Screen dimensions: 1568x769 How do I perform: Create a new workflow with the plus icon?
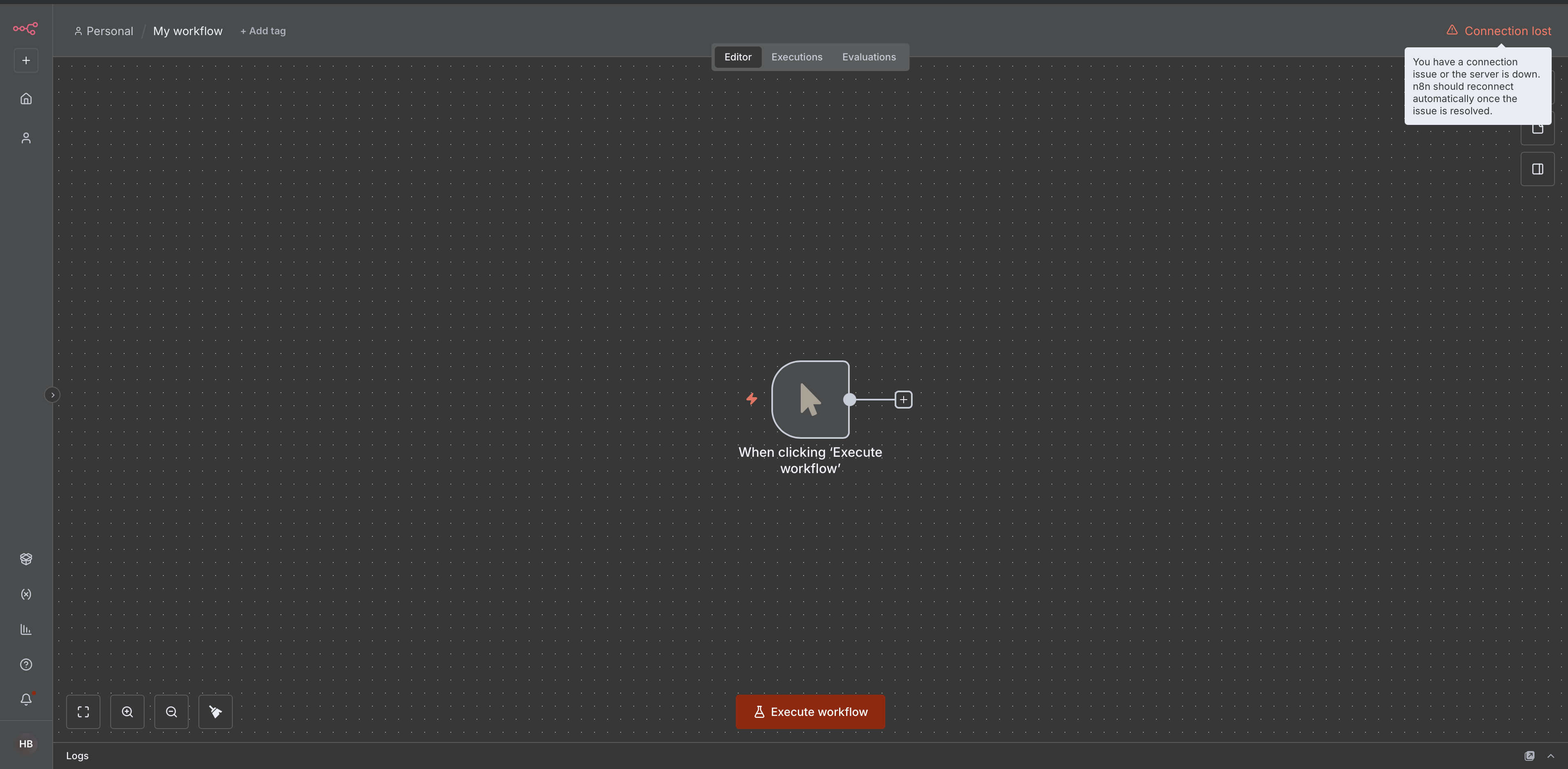[26, 60]
